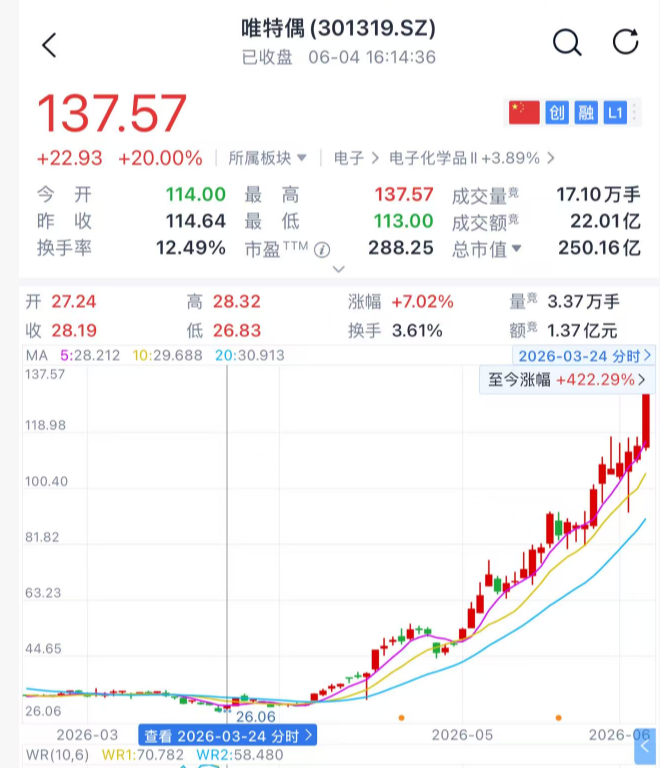Tap the current price 137.57
The width and height of the screenshot is (660, 768).
pos(112,114)
